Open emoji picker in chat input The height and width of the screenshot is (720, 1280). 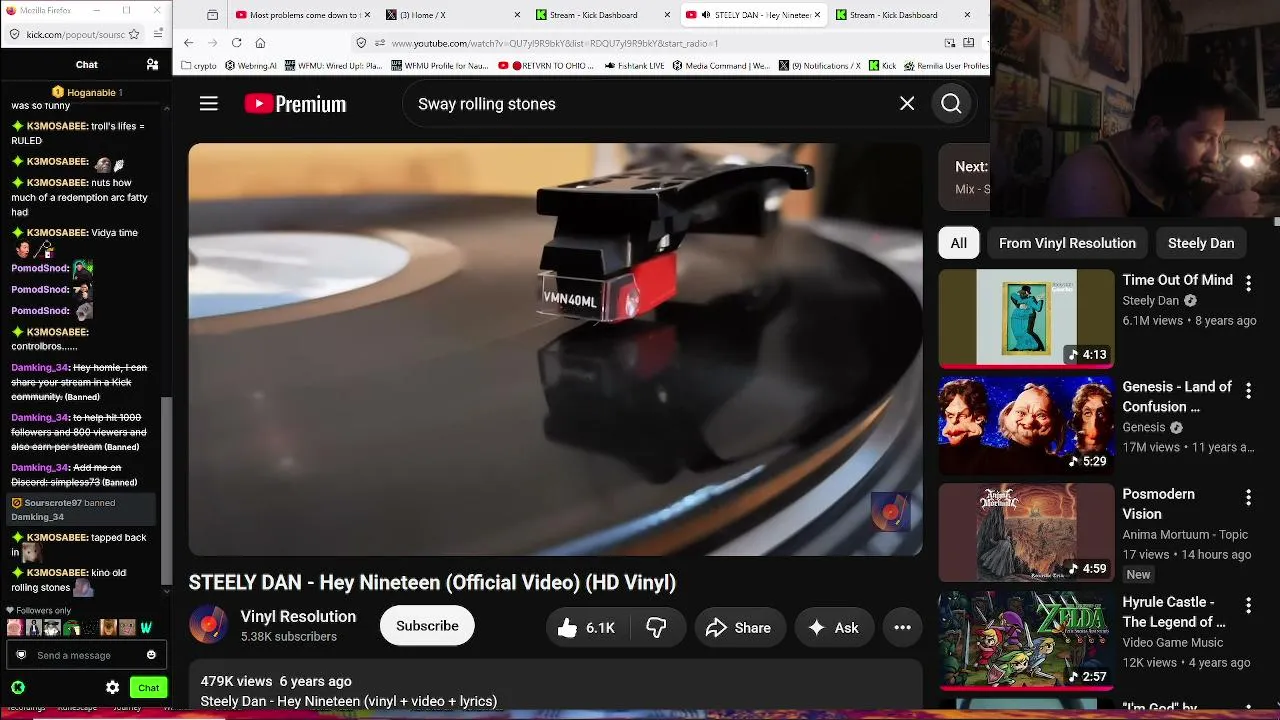coord(151,655)
